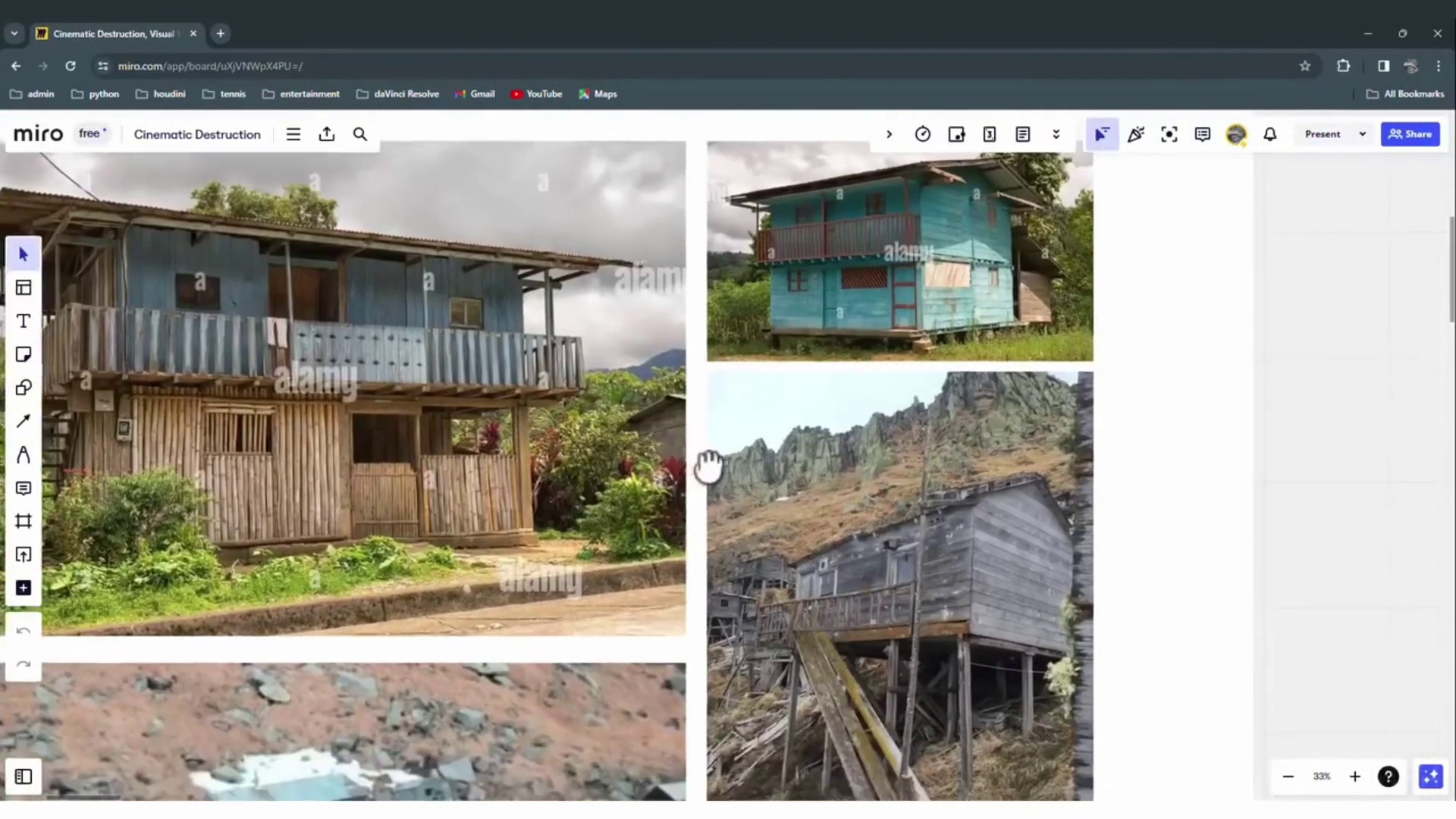The image size is (1456, 819).
Task: Select the Sticky note tool
Action: click(x=24, y=354)
